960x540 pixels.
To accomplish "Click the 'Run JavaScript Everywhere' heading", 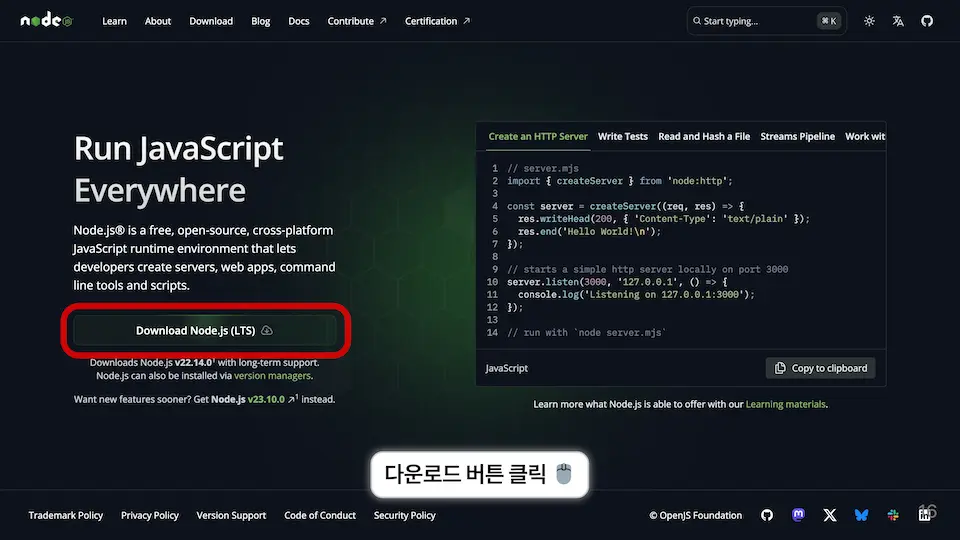I will [178, 170].
